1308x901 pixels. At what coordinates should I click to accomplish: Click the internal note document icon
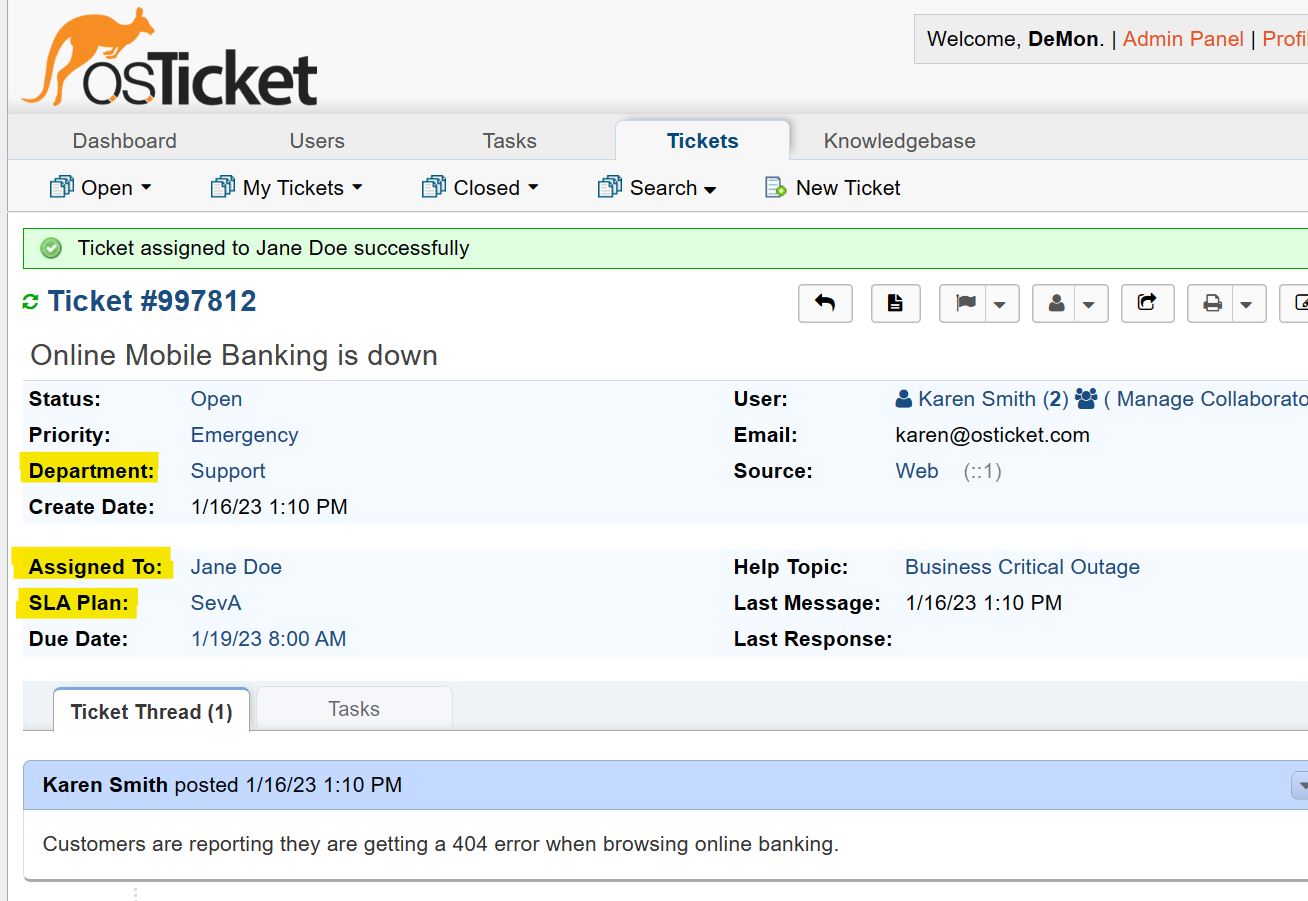(x=895, y=303)
